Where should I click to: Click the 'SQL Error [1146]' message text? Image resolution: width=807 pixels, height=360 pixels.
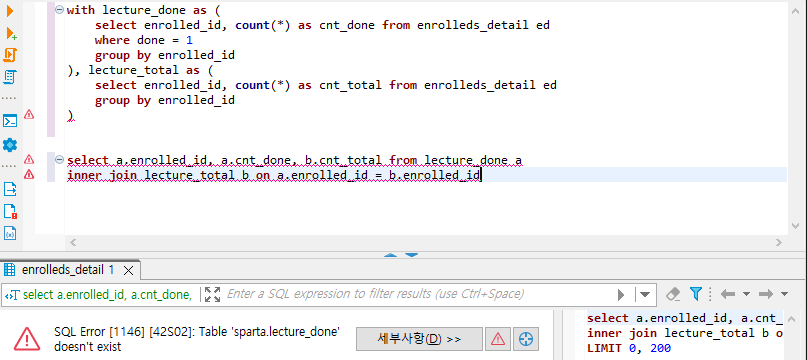pyautogui.click(x=197, y=339)
